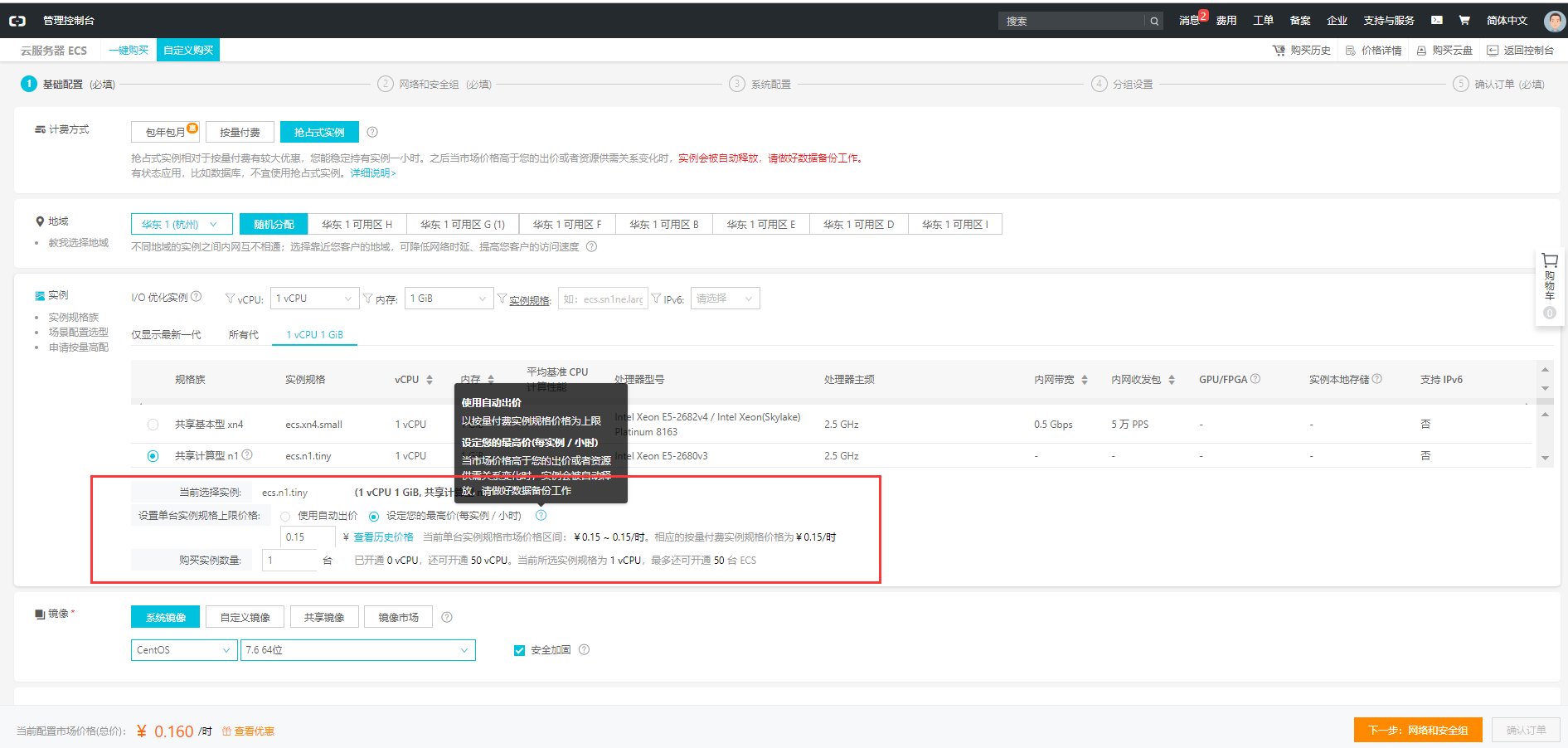Click the help icon beside 实例本地存储 header
This screenshot has width=1568, height=748.
tap(1377, 379)
